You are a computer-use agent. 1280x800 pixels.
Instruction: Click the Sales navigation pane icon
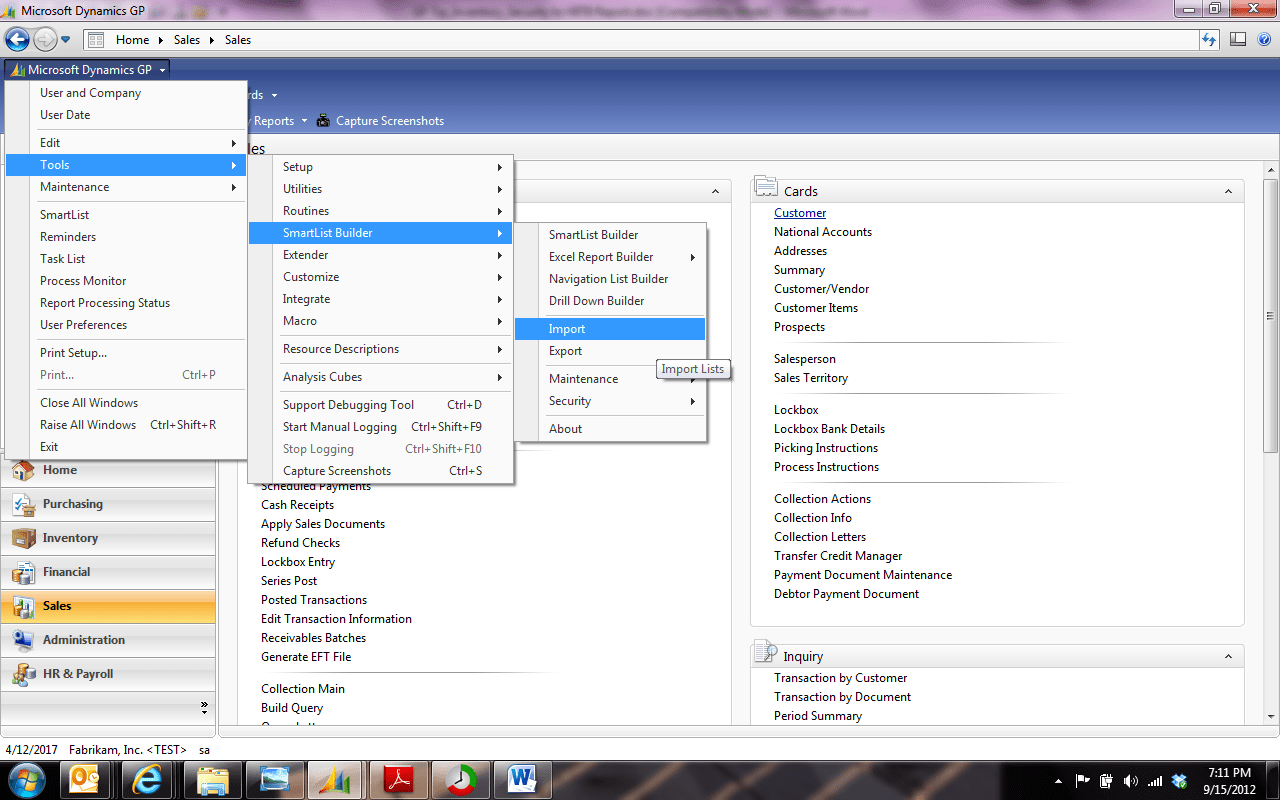(x=23, y=606)
